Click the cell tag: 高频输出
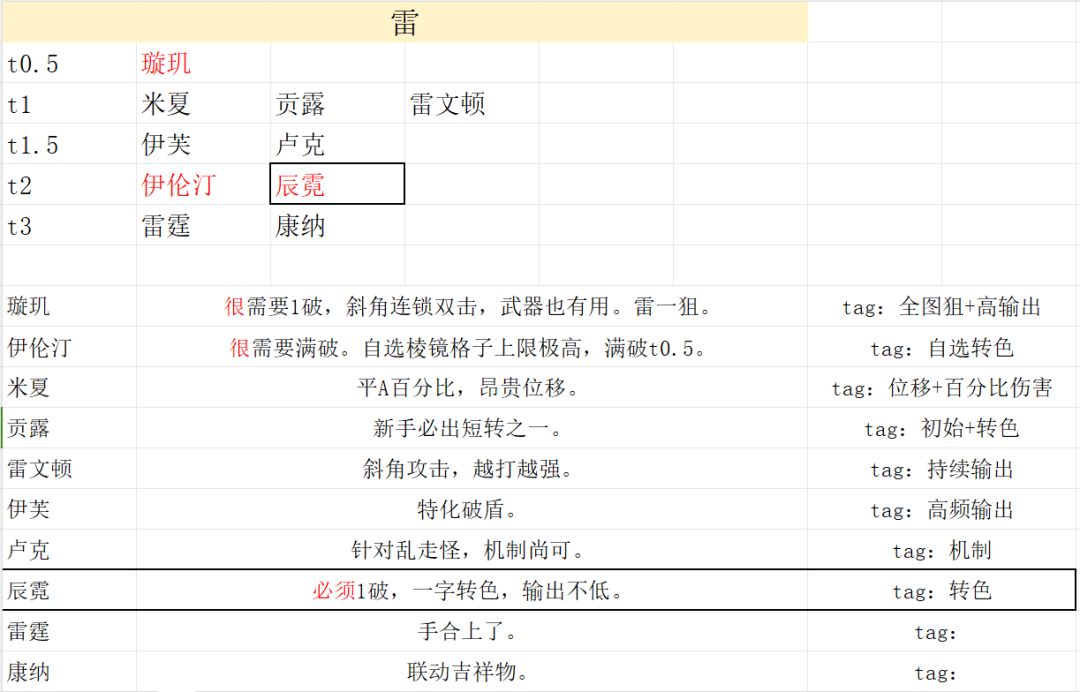This screenshot has width=1080, height=692. point(942,510)
